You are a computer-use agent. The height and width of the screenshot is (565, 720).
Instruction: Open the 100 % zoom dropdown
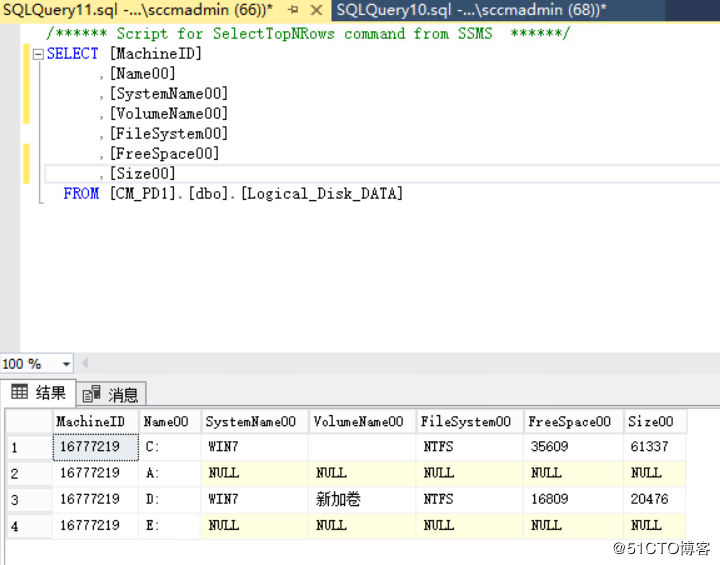pos(67,364)
